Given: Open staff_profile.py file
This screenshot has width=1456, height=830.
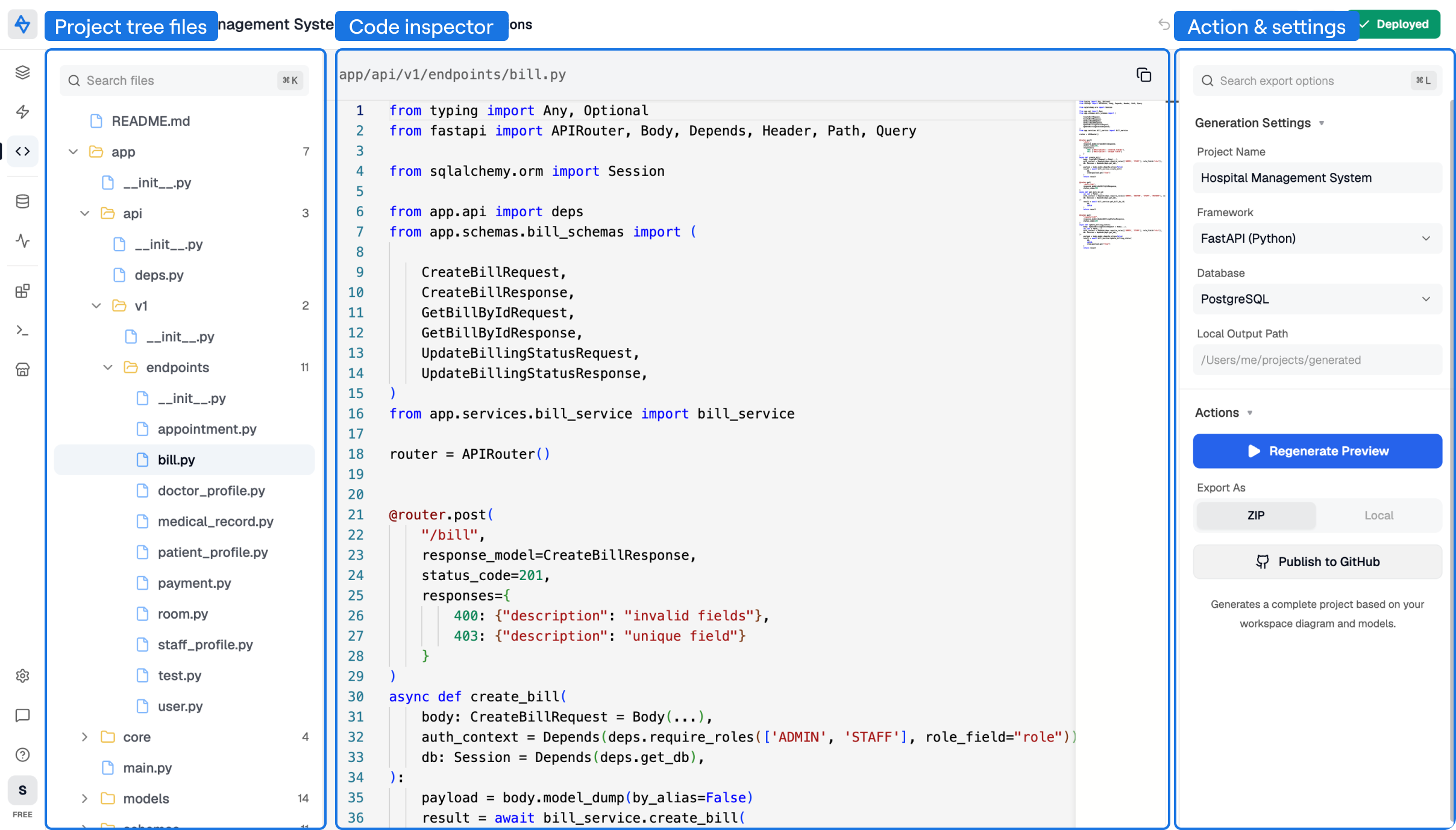Looking at the screenshot, I should click(184, 644).
